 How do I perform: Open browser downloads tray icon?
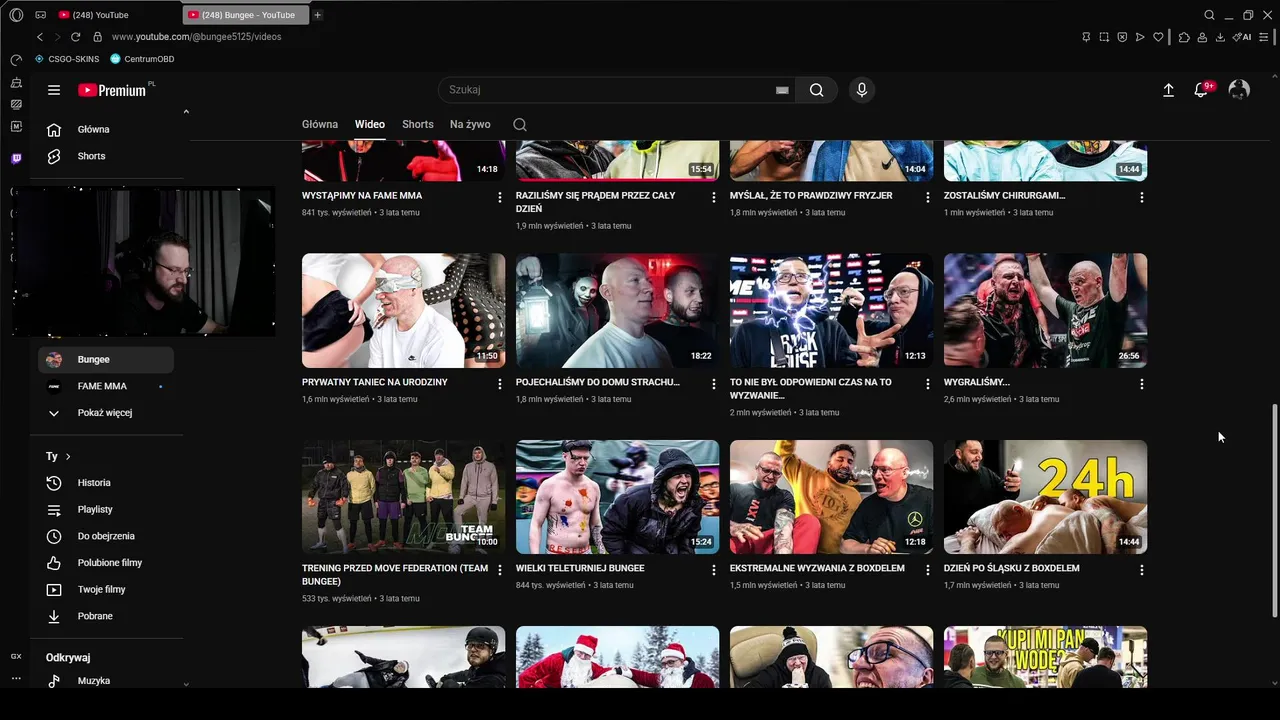pos(1220,37)
